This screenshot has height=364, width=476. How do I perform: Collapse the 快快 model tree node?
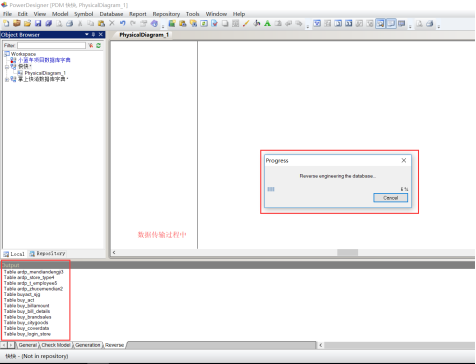(x=6, y=67)
